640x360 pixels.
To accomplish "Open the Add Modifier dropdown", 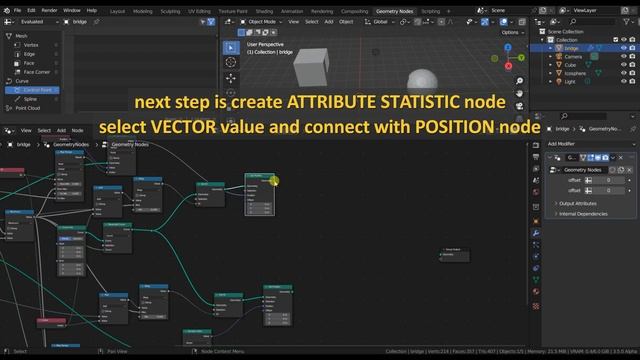I will coord(591,144).
